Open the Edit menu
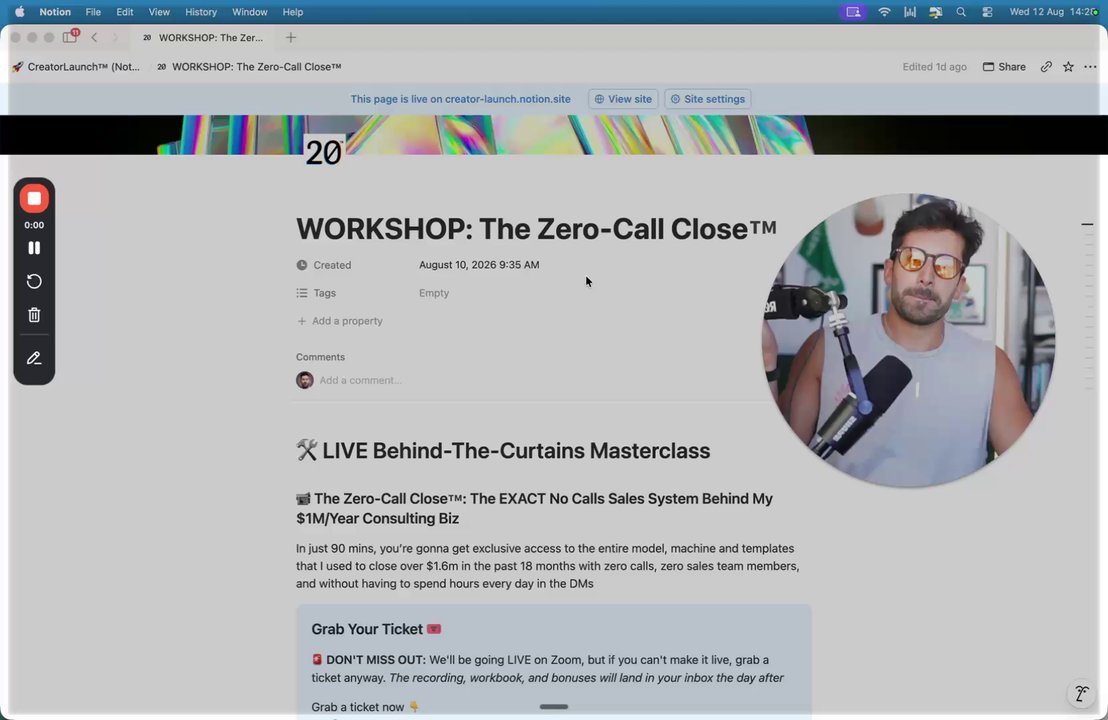Screen dimensions: 1108x720 coord(125,12)
